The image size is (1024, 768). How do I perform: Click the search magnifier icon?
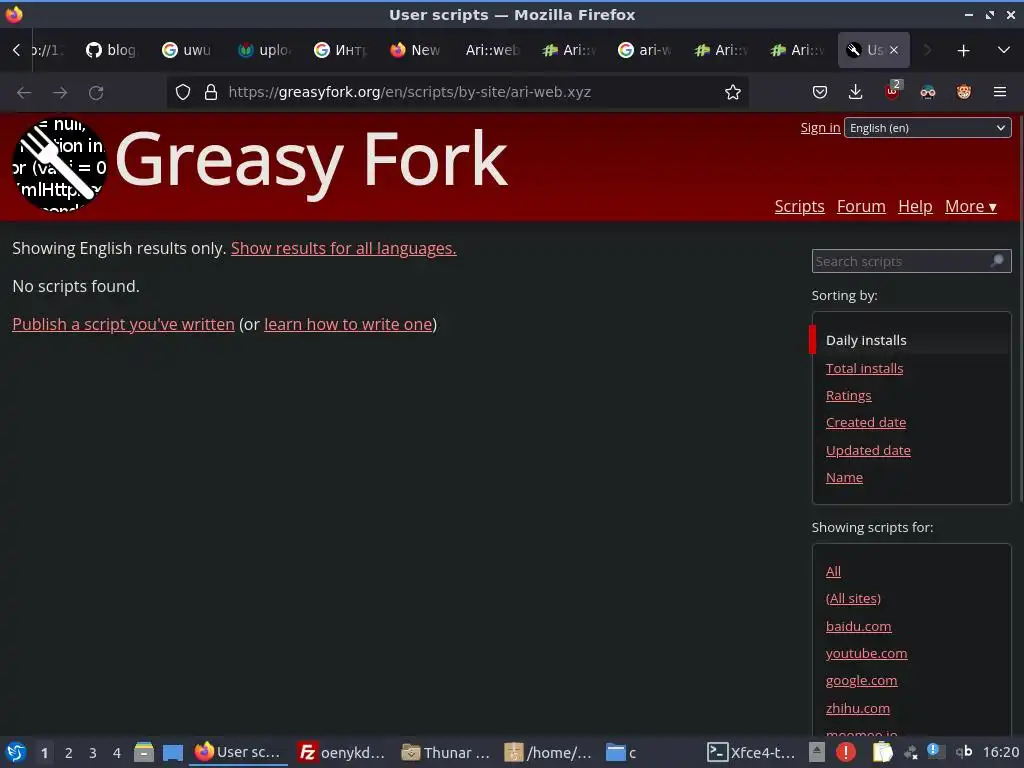[x=997, y=261]
